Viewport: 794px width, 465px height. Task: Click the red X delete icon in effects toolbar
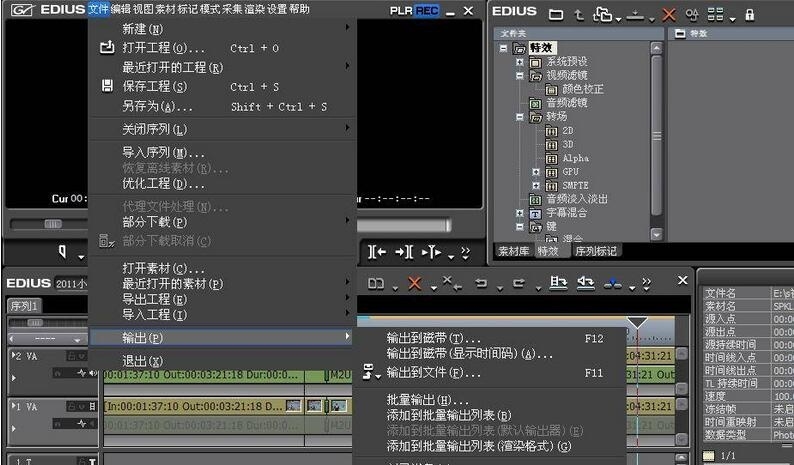coord(669,15)
